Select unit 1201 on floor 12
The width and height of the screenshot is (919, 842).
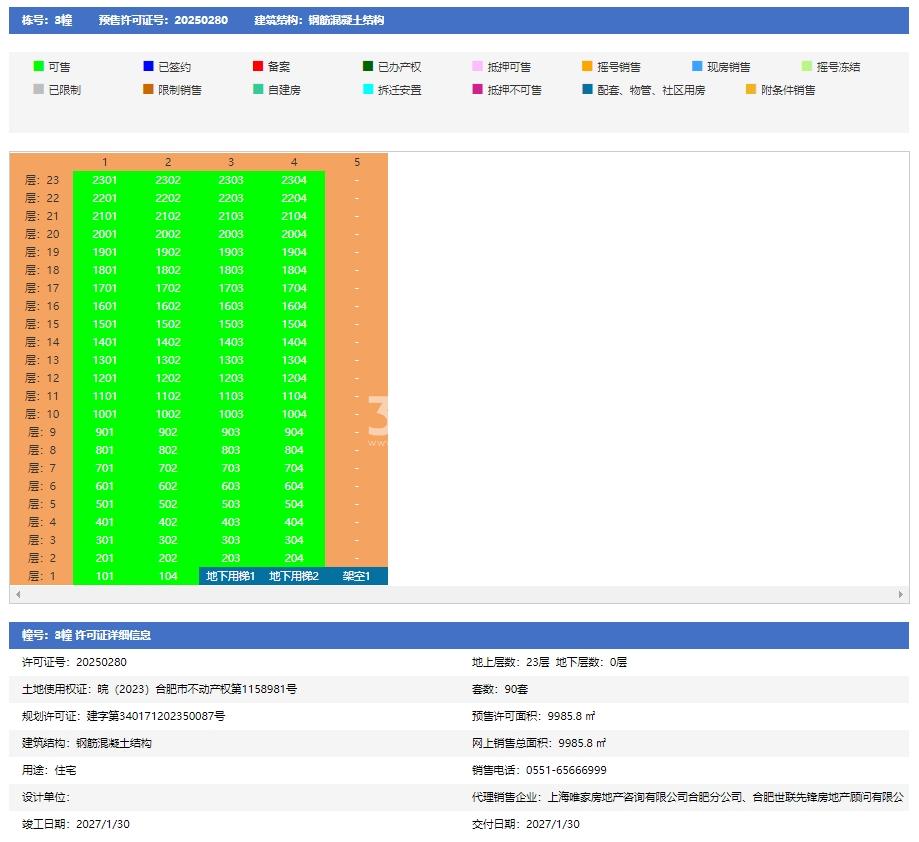coord(104,378)
